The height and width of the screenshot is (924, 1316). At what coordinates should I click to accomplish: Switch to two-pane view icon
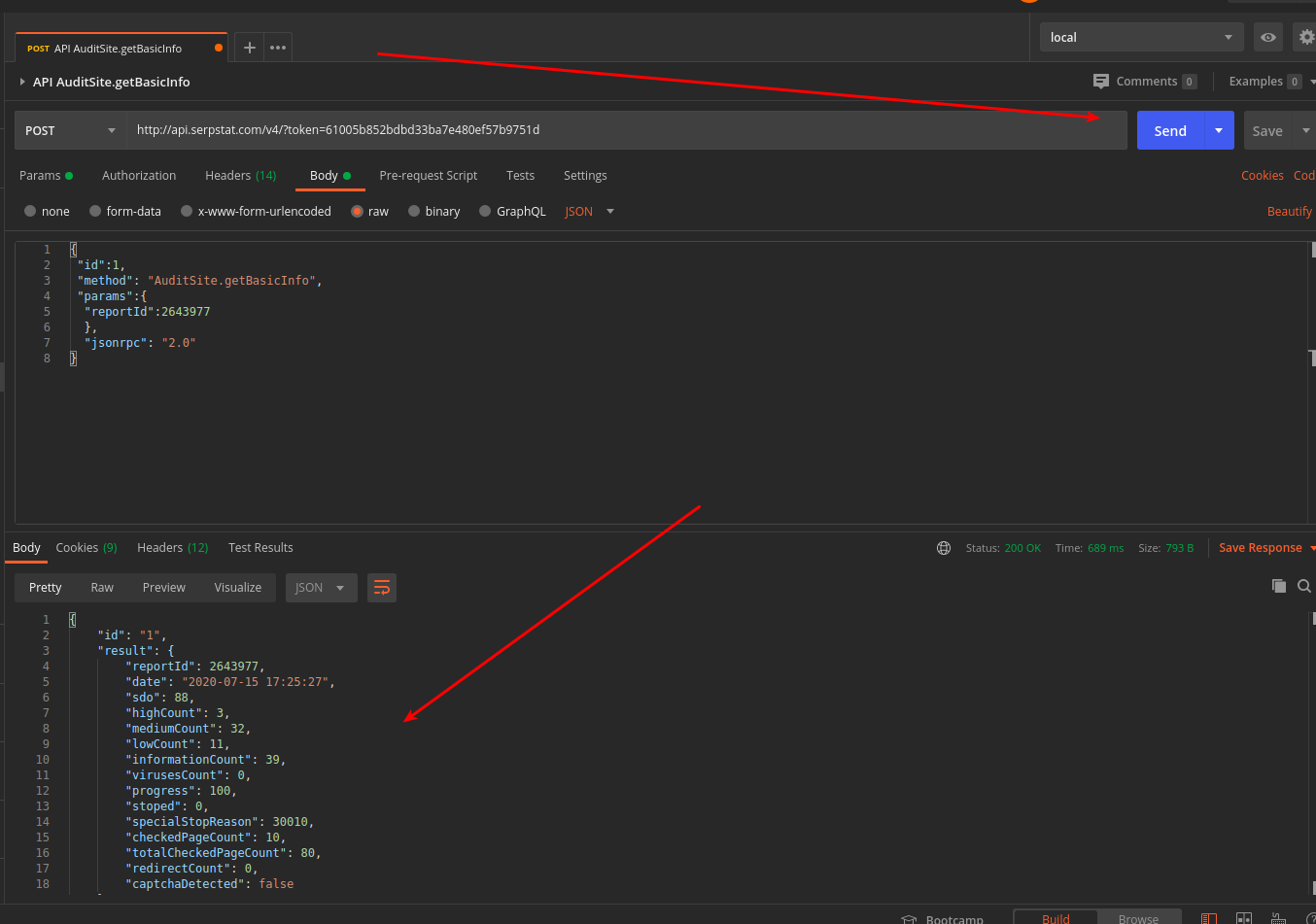pyautogui.click(x=1244, y=919)
